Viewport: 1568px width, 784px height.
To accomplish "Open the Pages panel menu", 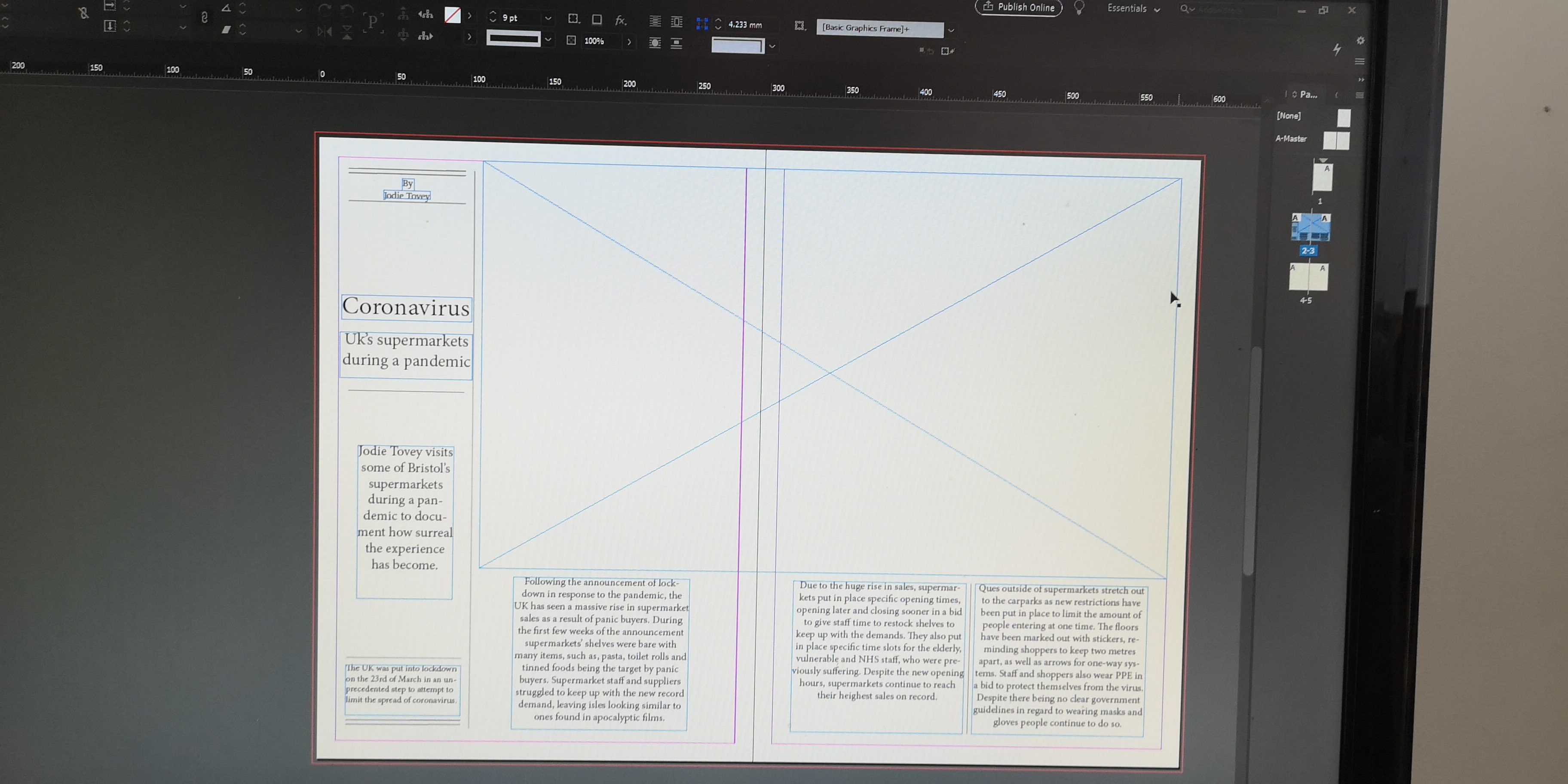I will [1359, 95].
